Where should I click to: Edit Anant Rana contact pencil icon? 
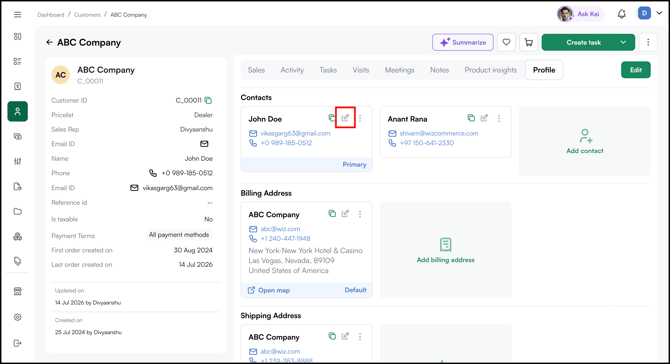(x=484, y=118)
